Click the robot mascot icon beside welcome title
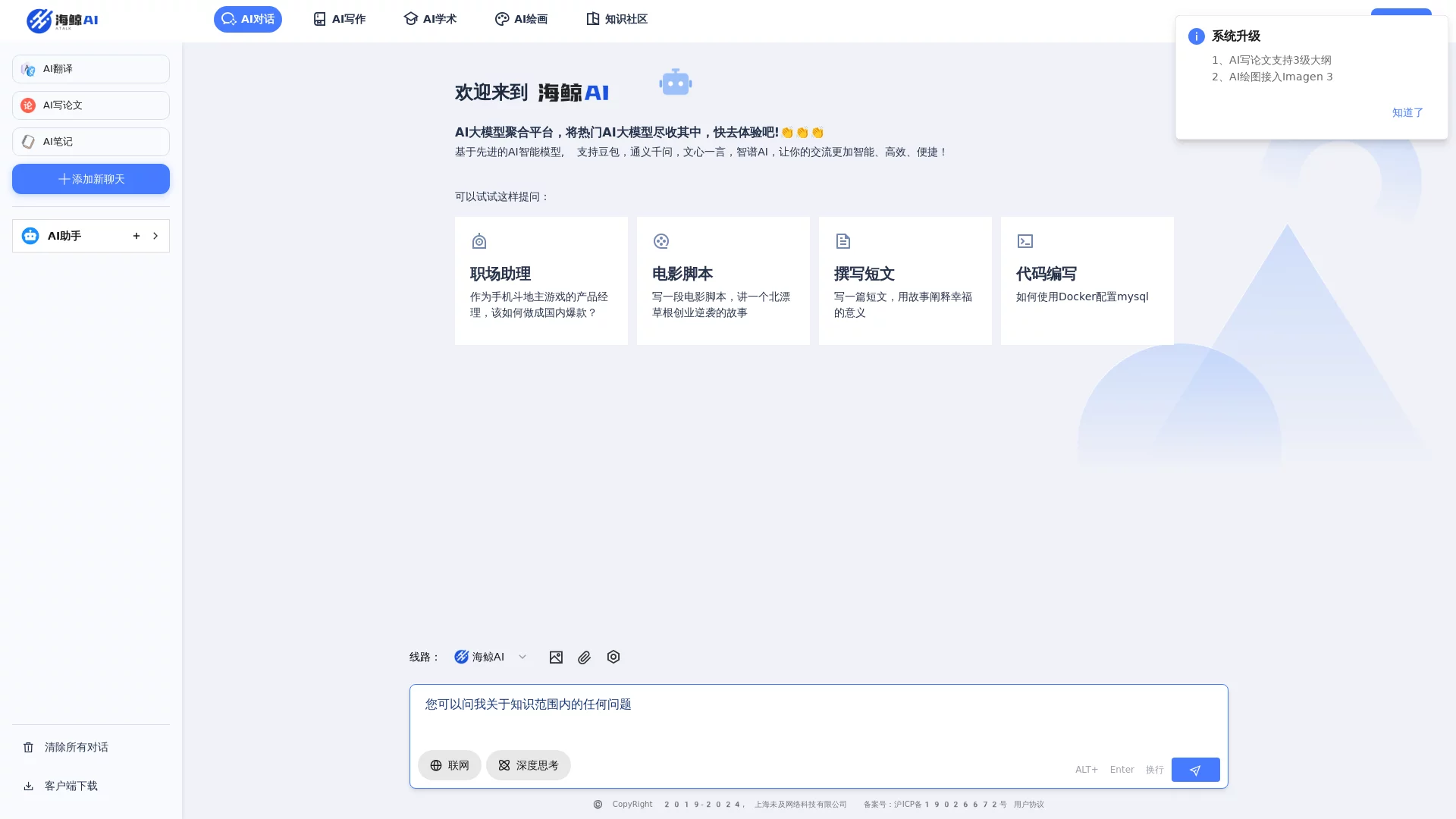Image resolution: width=1456 pixels, height=819 pixels. (675, 83)
